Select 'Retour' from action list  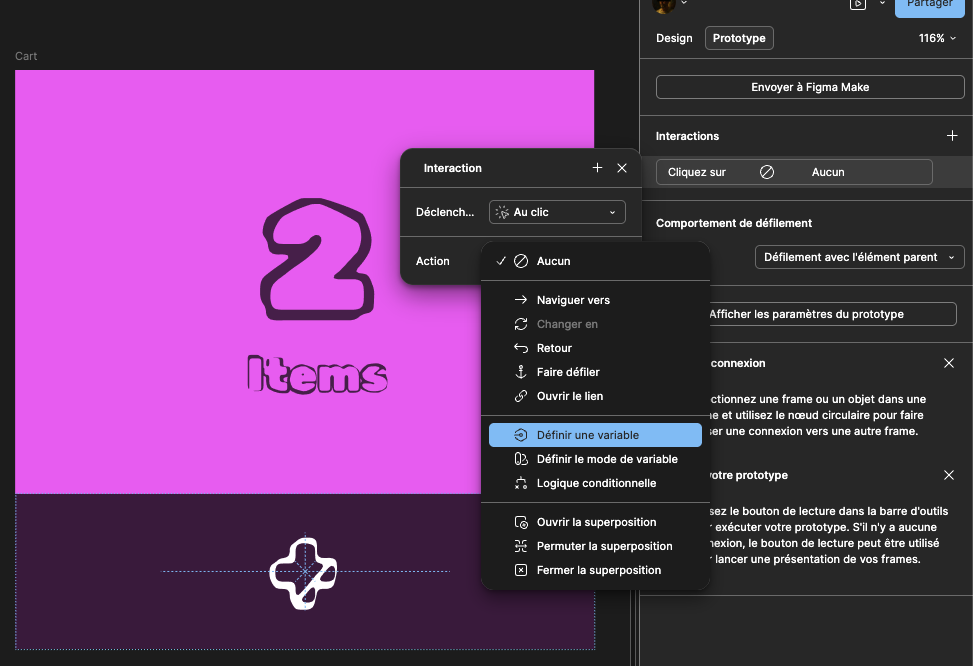(554, 348)
